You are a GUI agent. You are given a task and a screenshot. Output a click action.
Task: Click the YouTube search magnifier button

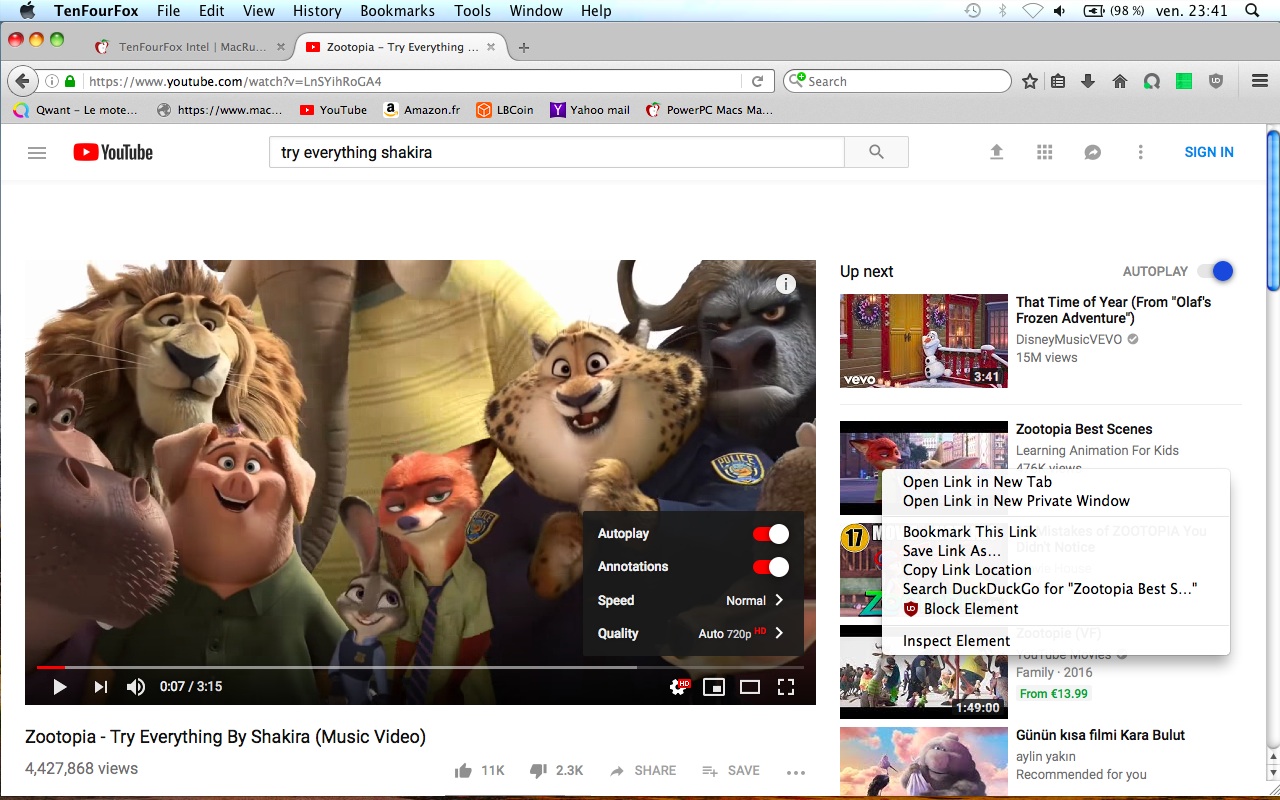[x=876, y=152]
